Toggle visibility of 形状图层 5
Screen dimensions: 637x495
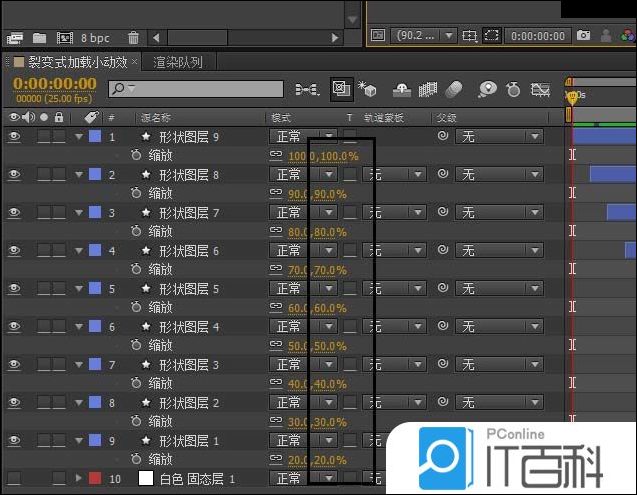tap(14, 289)
